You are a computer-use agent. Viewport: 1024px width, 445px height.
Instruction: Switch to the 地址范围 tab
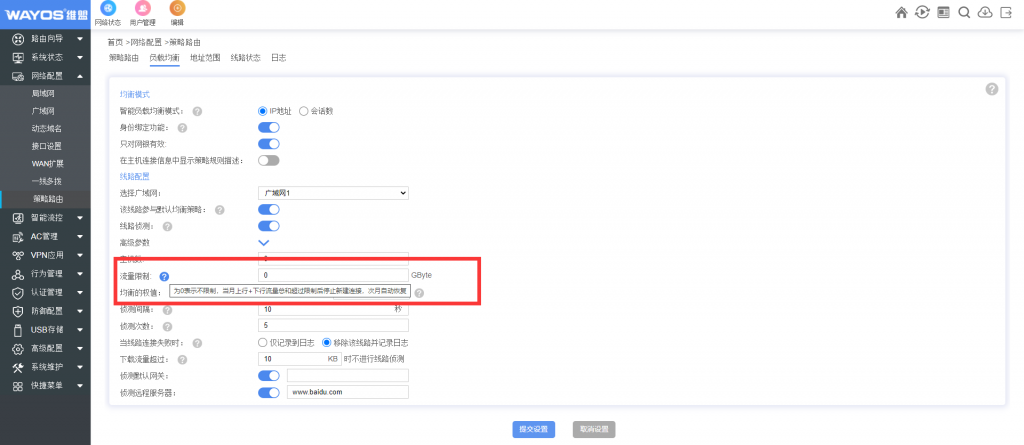pos(205,58)
